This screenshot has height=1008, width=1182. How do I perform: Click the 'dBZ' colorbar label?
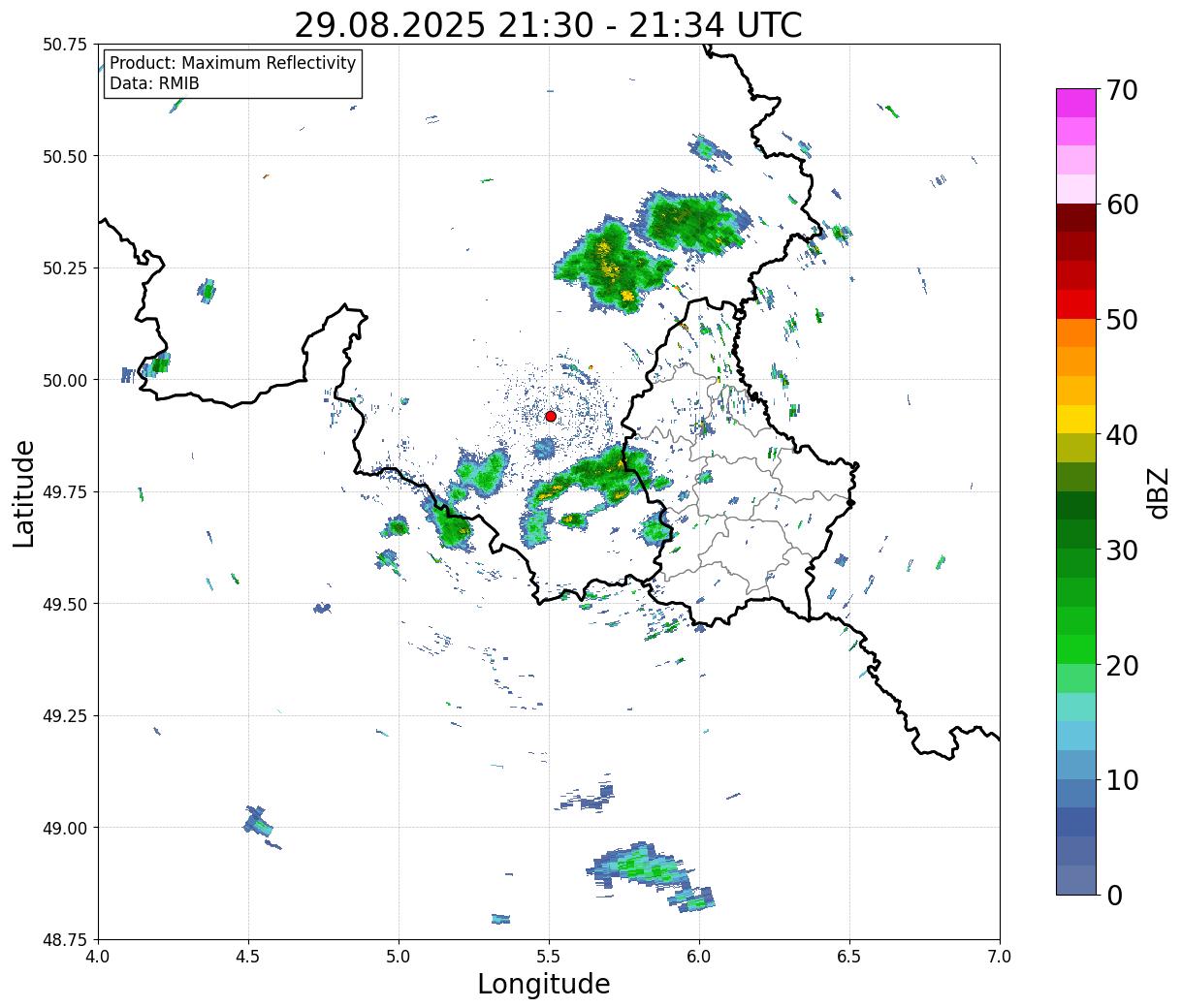click(1159, 493)
